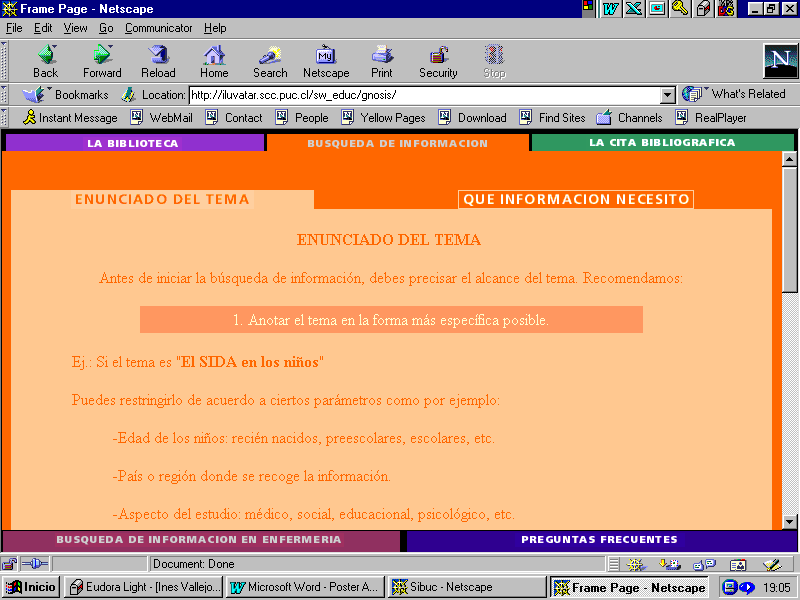800x600 pixels.
Task: Expand the Location URL history dropdown arrow
Action: click(668, 96)
